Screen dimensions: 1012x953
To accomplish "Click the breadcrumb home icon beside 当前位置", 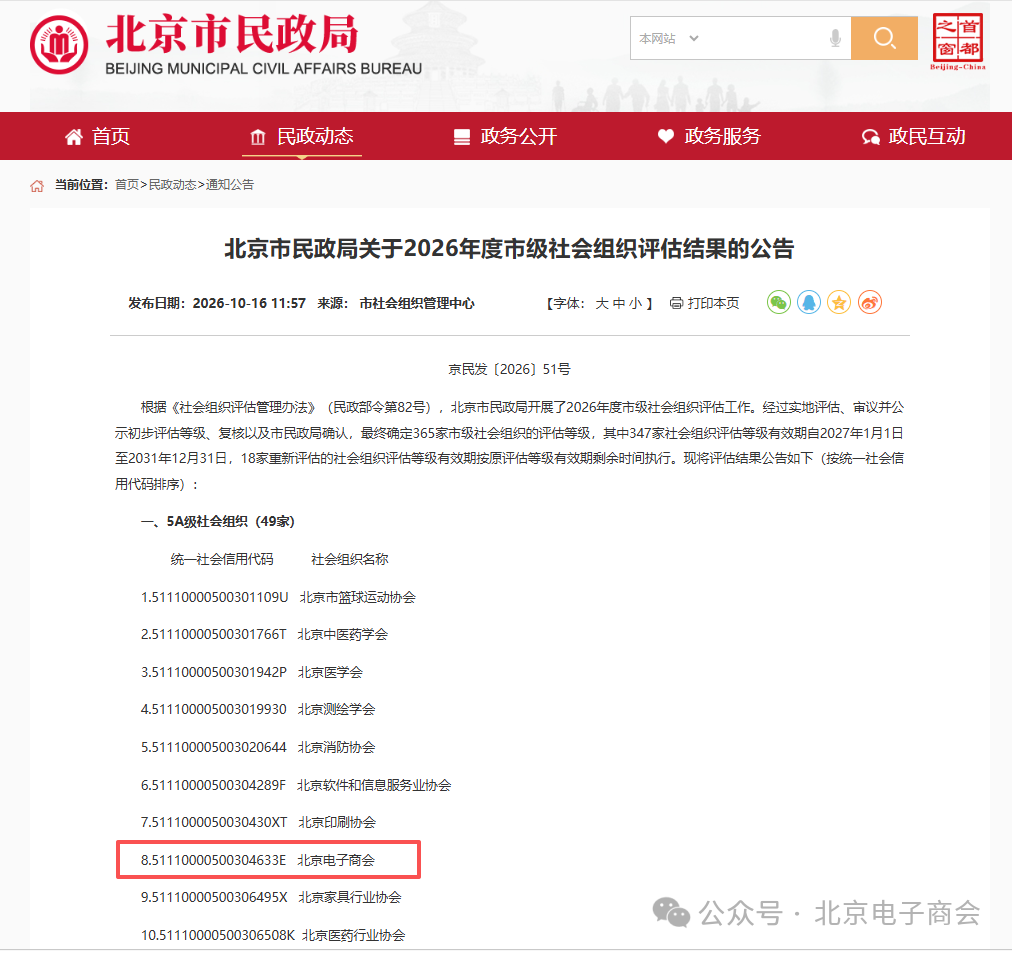I will [37, 186].
